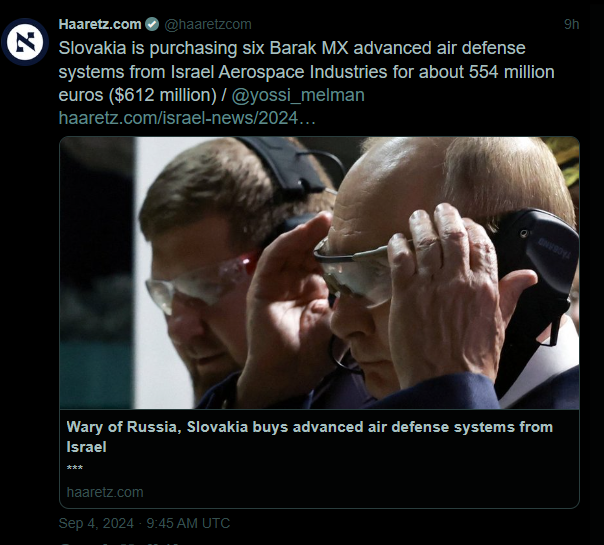Open the 'Sep 4, 2024 · 9:45 AM UTC' date
Screen dimensions: 604x545
click(x=144, y=523)
